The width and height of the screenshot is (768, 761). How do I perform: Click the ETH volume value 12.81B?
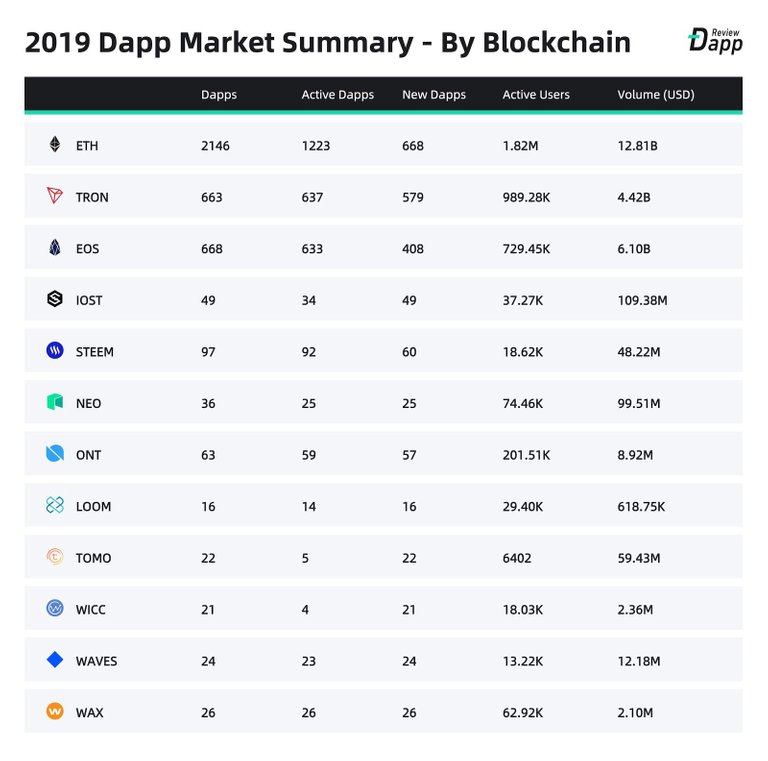tap(637, 146)
